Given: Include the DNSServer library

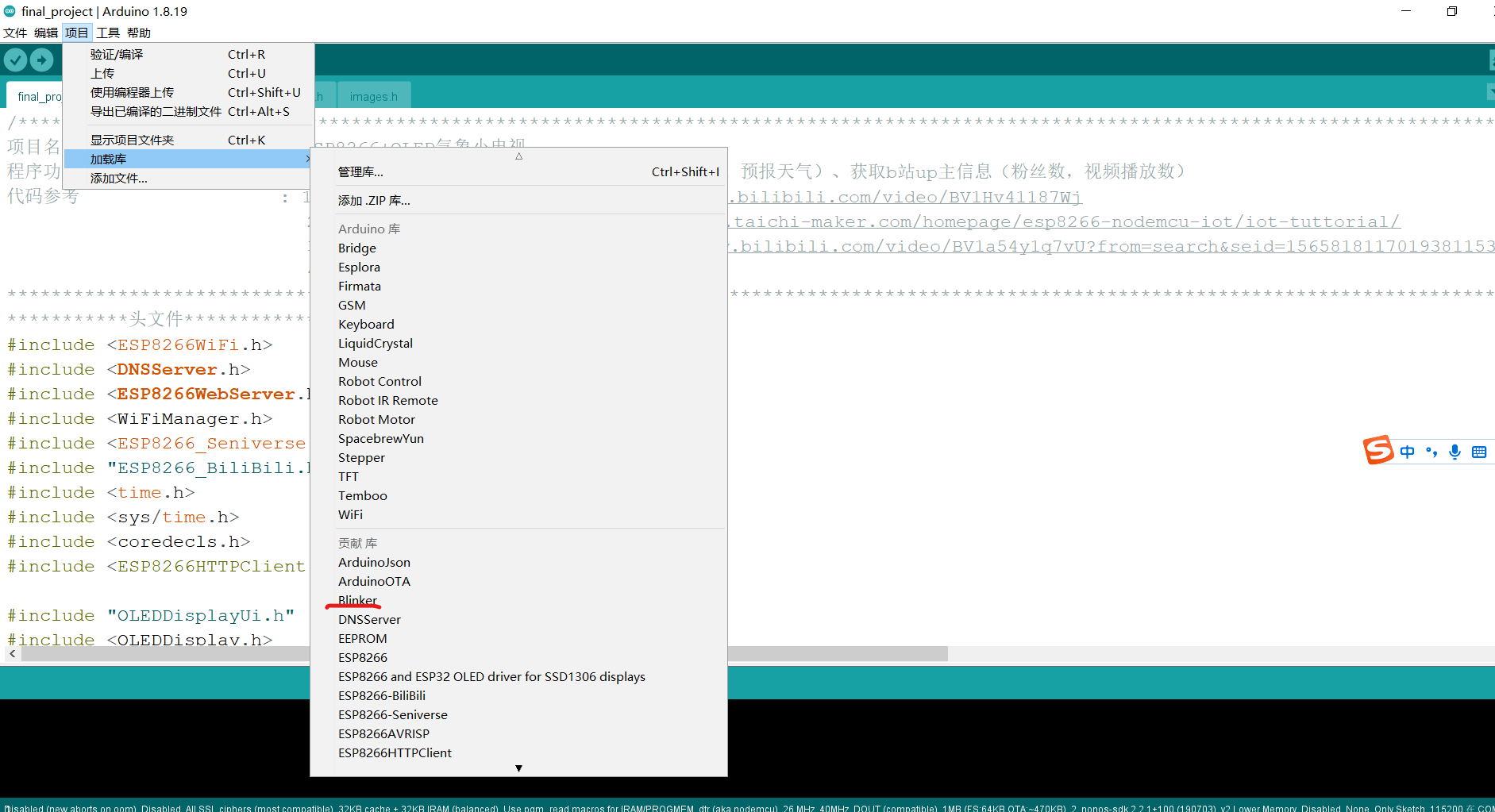Looking at the screenshot, I should tap(518, 619).
